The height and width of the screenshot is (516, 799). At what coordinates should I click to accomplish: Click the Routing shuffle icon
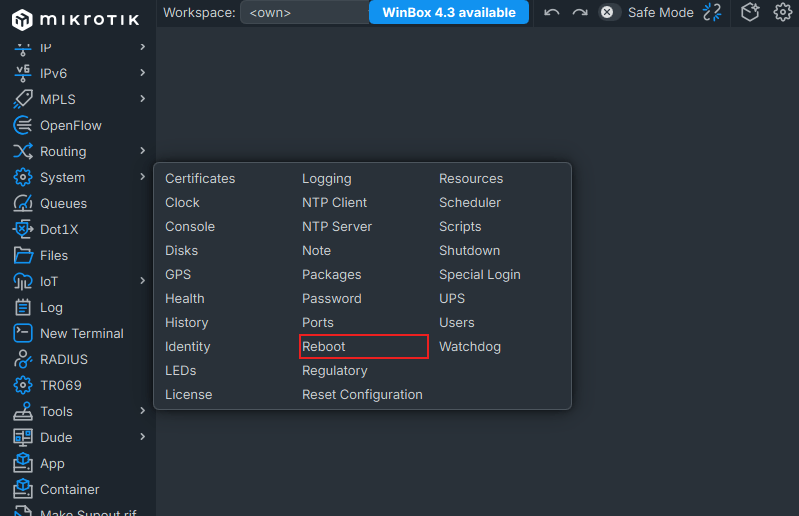[23, 151]
